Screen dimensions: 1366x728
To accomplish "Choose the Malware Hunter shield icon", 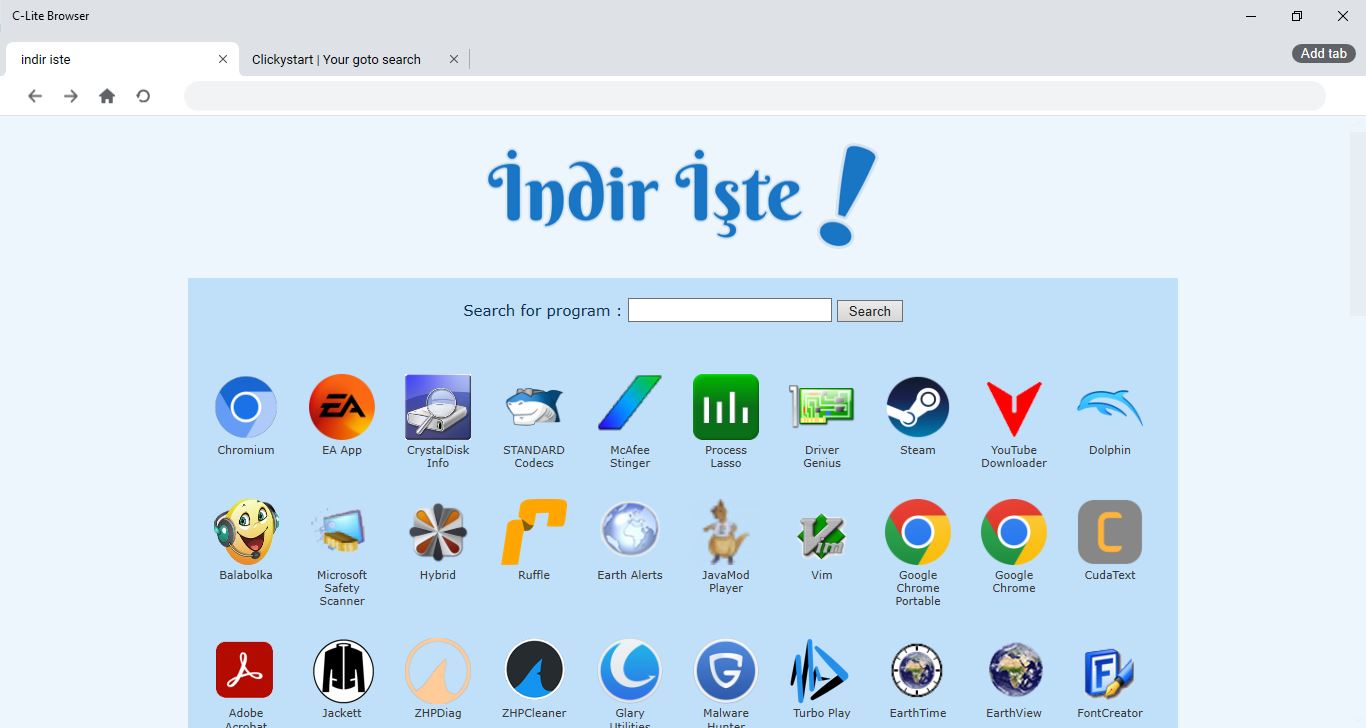I will point(726,670).
